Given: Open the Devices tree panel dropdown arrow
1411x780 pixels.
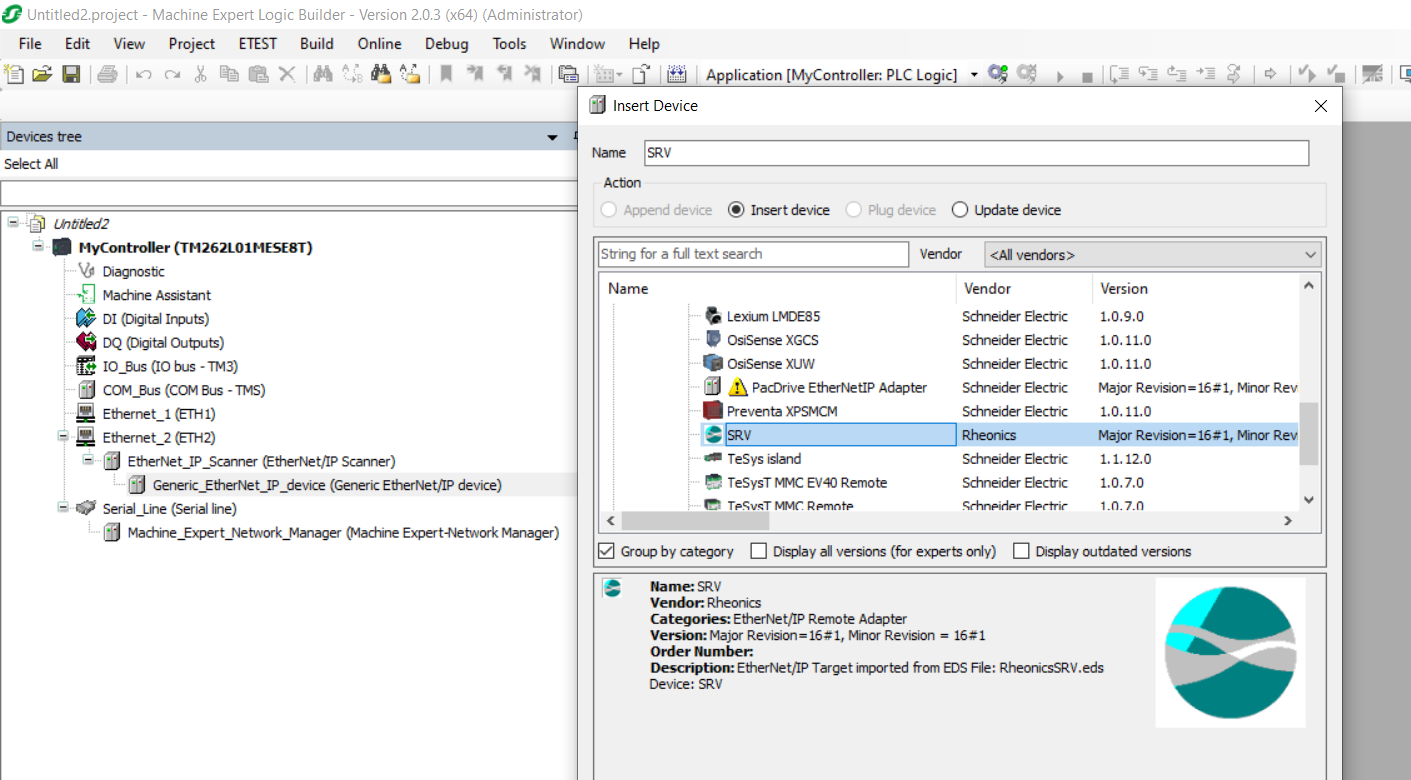Looking at the screenshot, I should click(552, 137).
